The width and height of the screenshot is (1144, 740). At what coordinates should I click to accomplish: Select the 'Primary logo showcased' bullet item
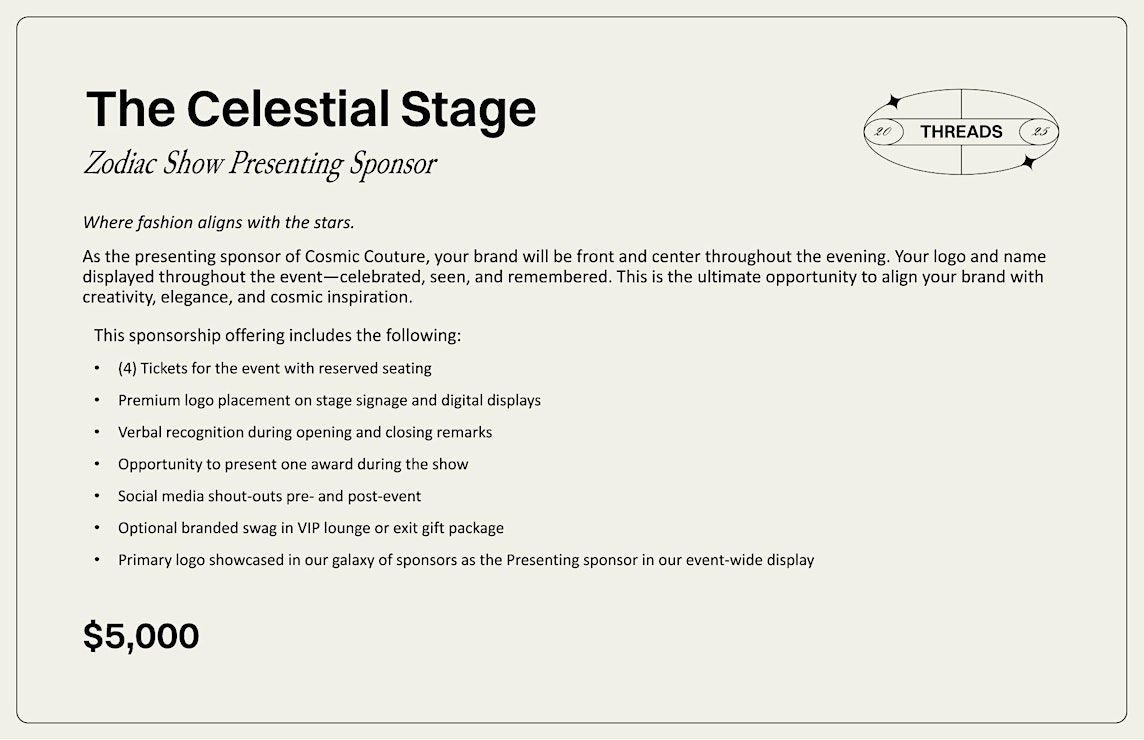coord(465,560)
